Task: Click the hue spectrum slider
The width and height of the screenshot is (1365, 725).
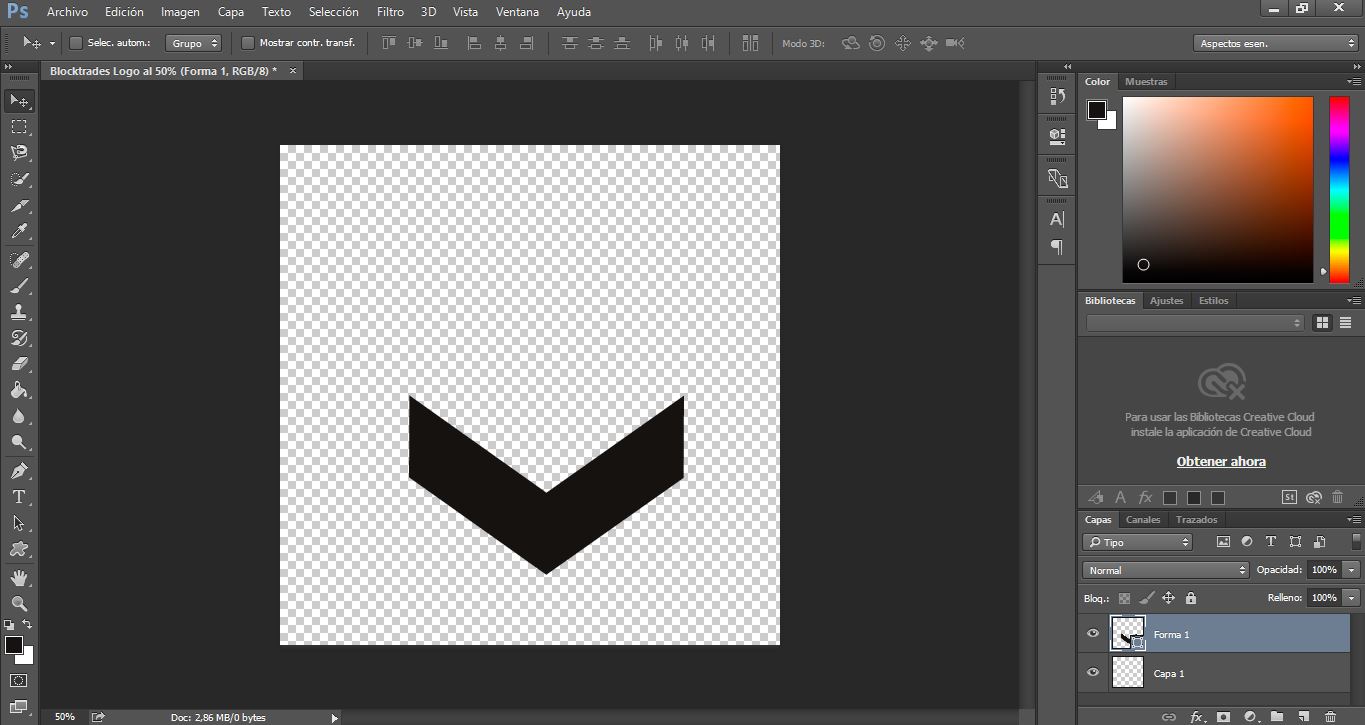Action: coord(1338,189)
